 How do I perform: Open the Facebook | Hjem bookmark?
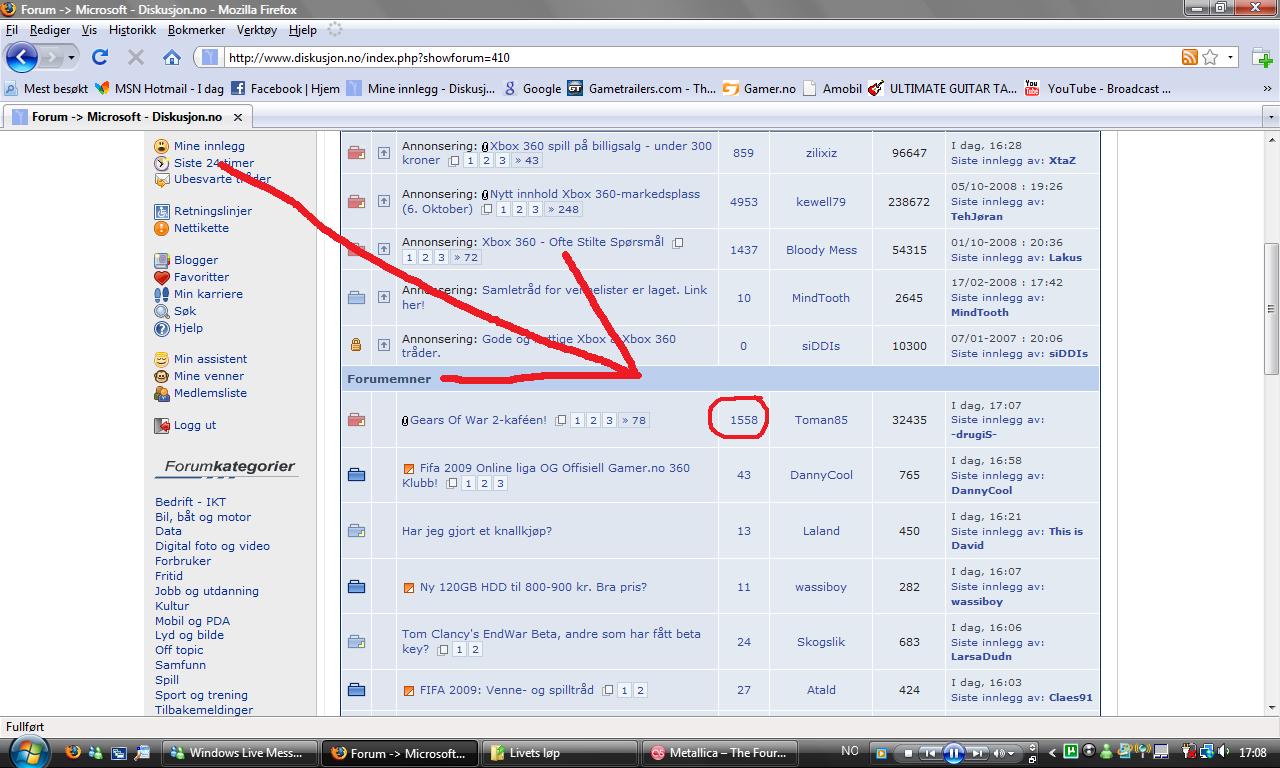click(x=285, y=88)
